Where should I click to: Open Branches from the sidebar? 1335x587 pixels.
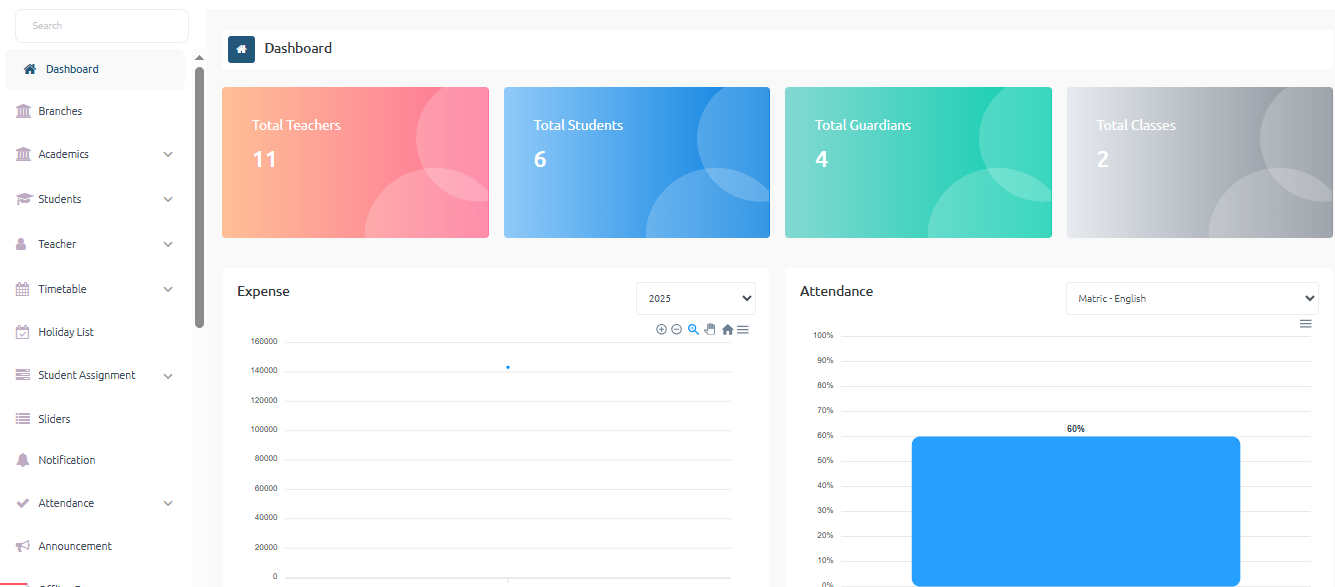coord(60,111)
